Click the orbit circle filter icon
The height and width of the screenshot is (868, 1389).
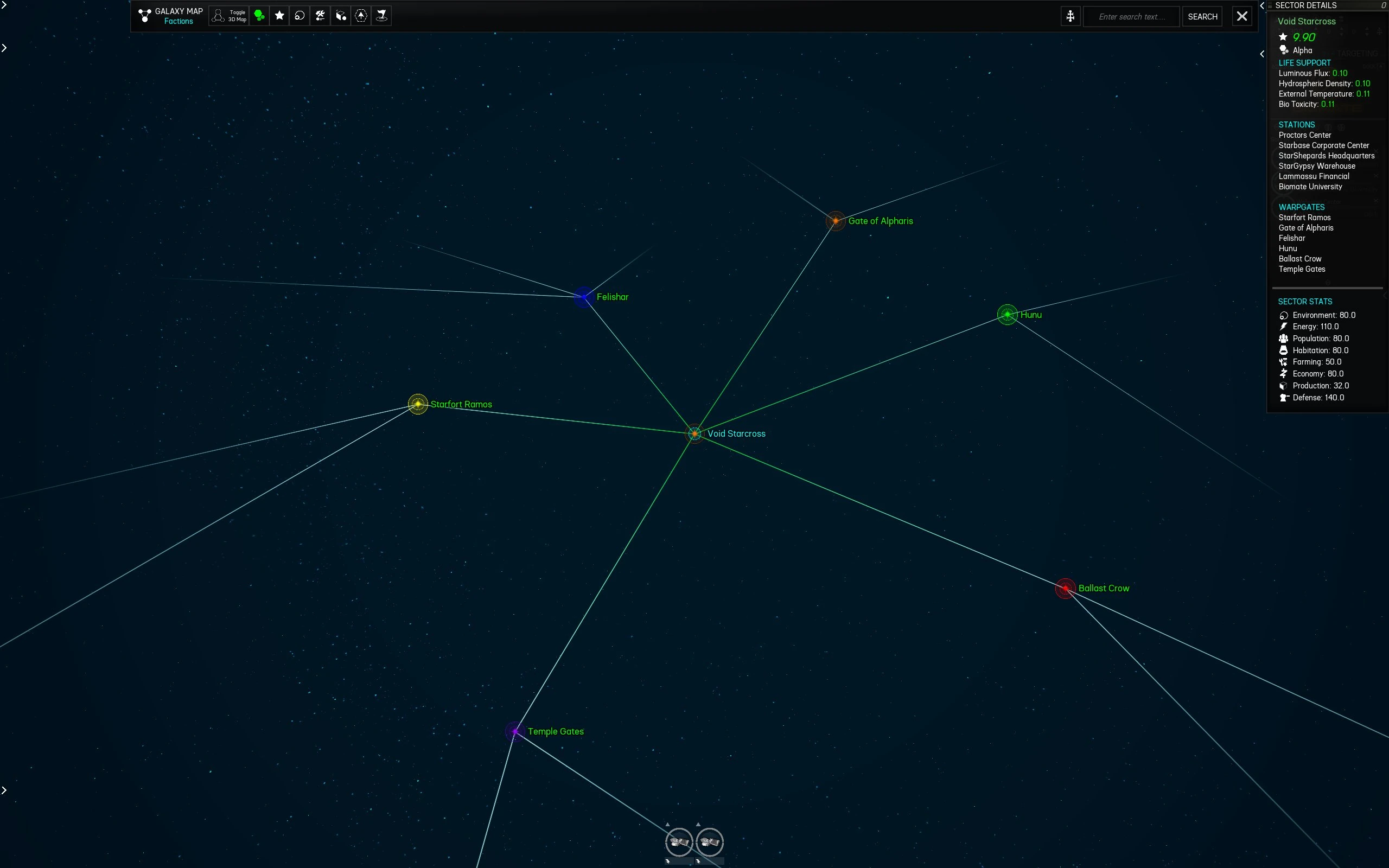point(300,16)
